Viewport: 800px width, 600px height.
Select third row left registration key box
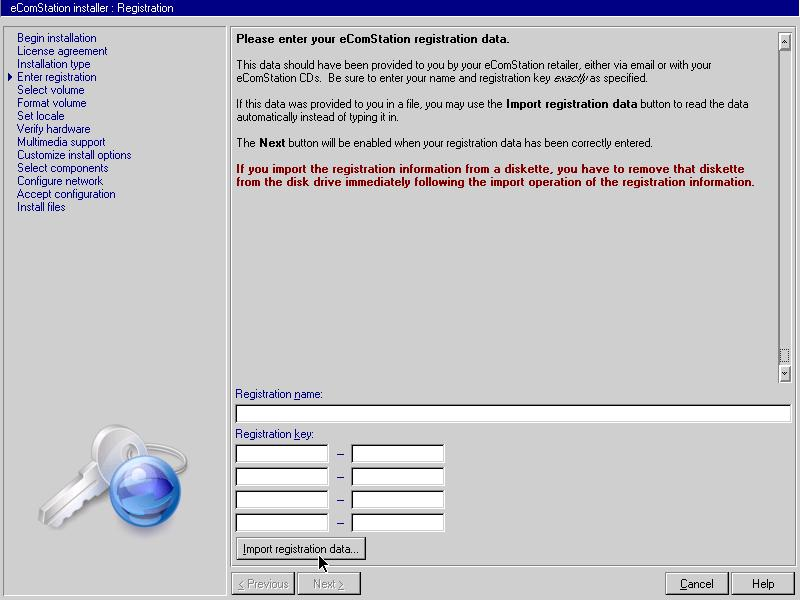click(x=282, y=499)
